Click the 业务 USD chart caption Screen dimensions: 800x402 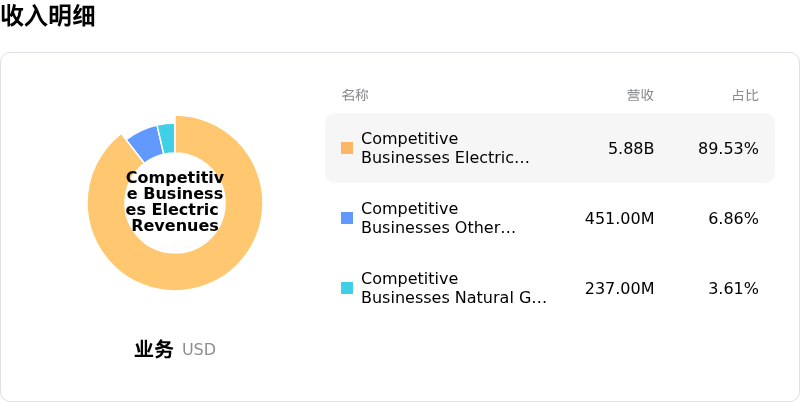click(175, 349)
